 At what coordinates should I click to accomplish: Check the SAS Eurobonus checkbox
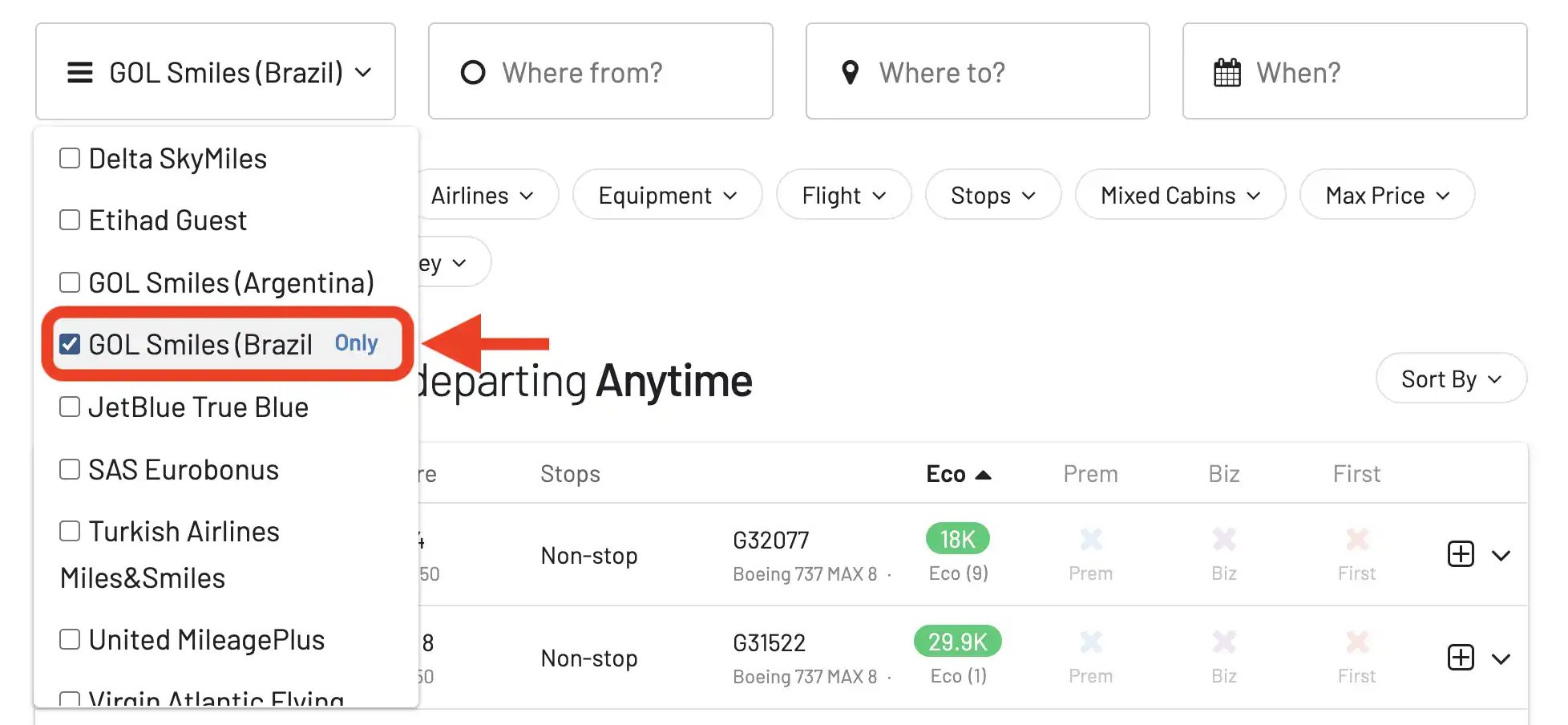70,469
